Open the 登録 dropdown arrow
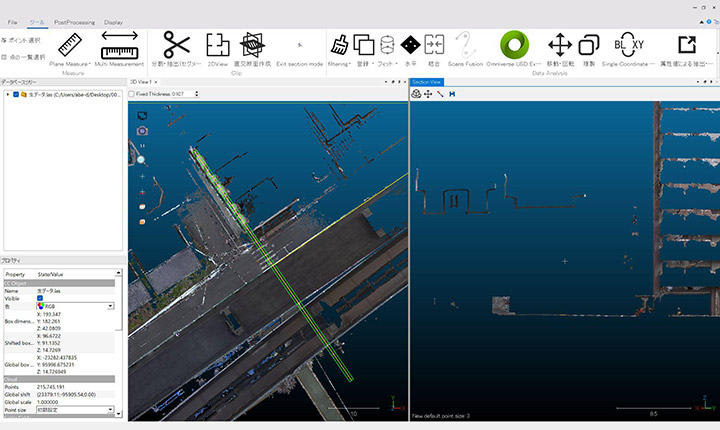Viewport: 720px width, 430px height. [373, 64]
